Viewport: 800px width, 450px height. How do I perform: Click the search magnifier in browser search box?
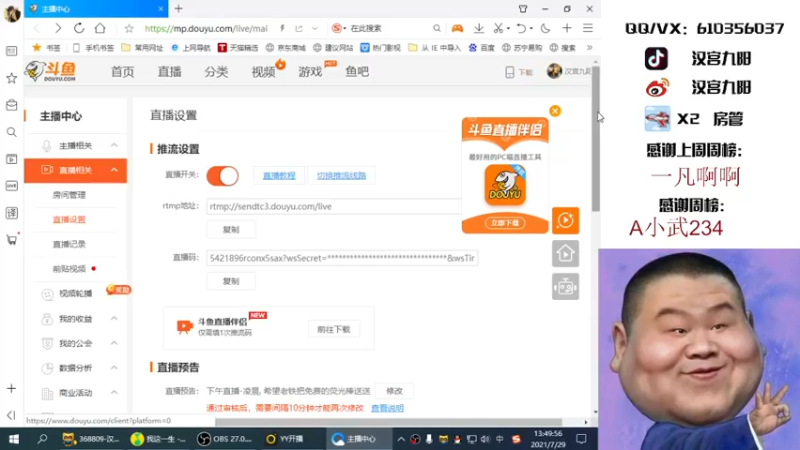pos(437,28)
